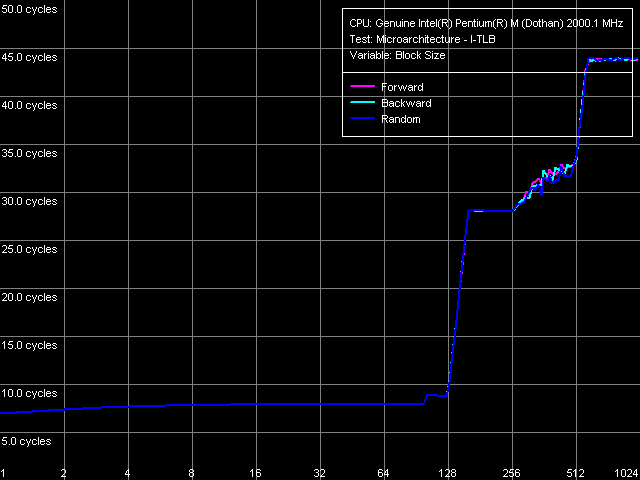
Task: Click the x-axis label 16
Action: pos(255,473)
